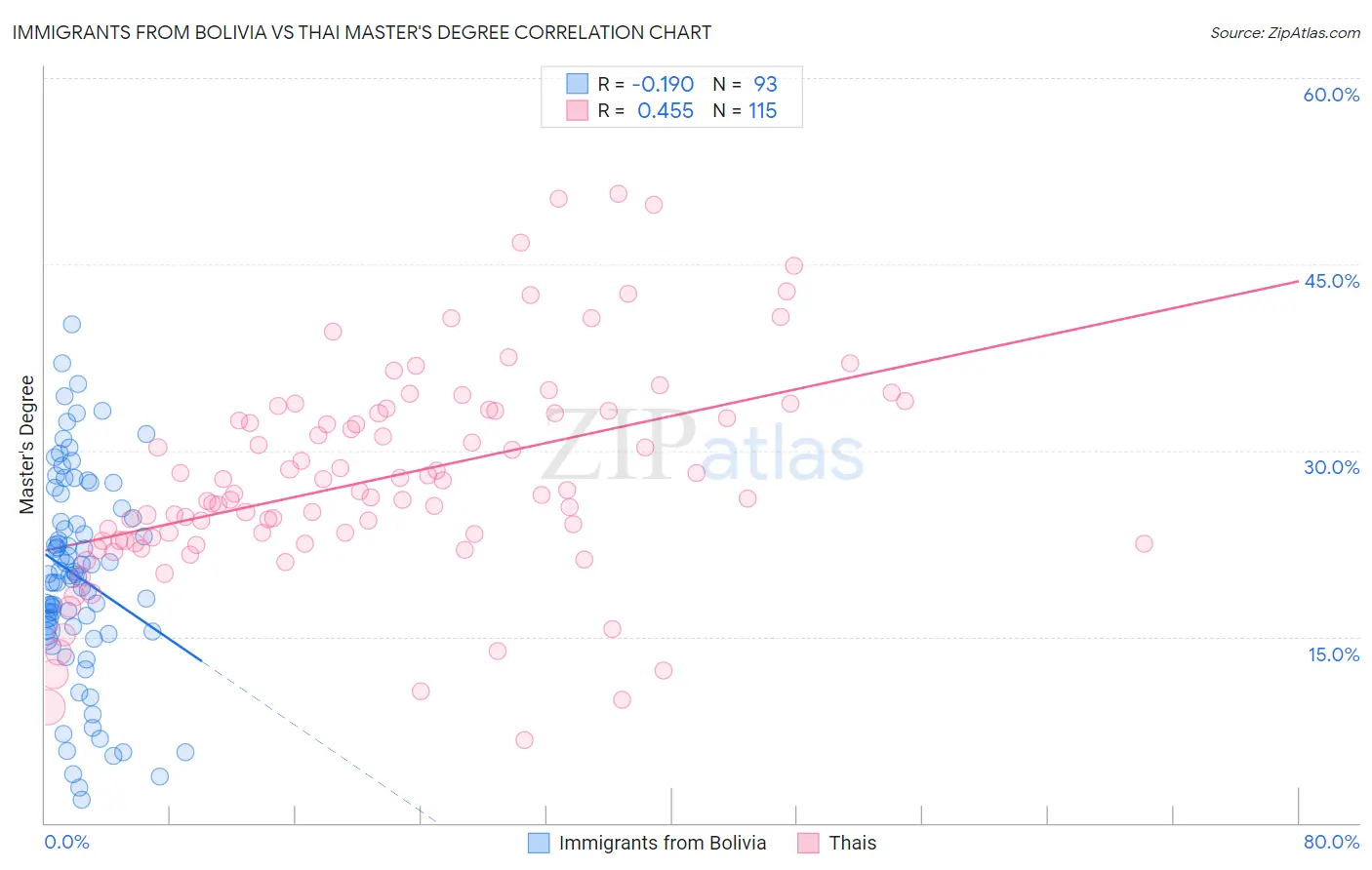
Task: Click the topmost blue point near 40%
Action: pos(71,324)
